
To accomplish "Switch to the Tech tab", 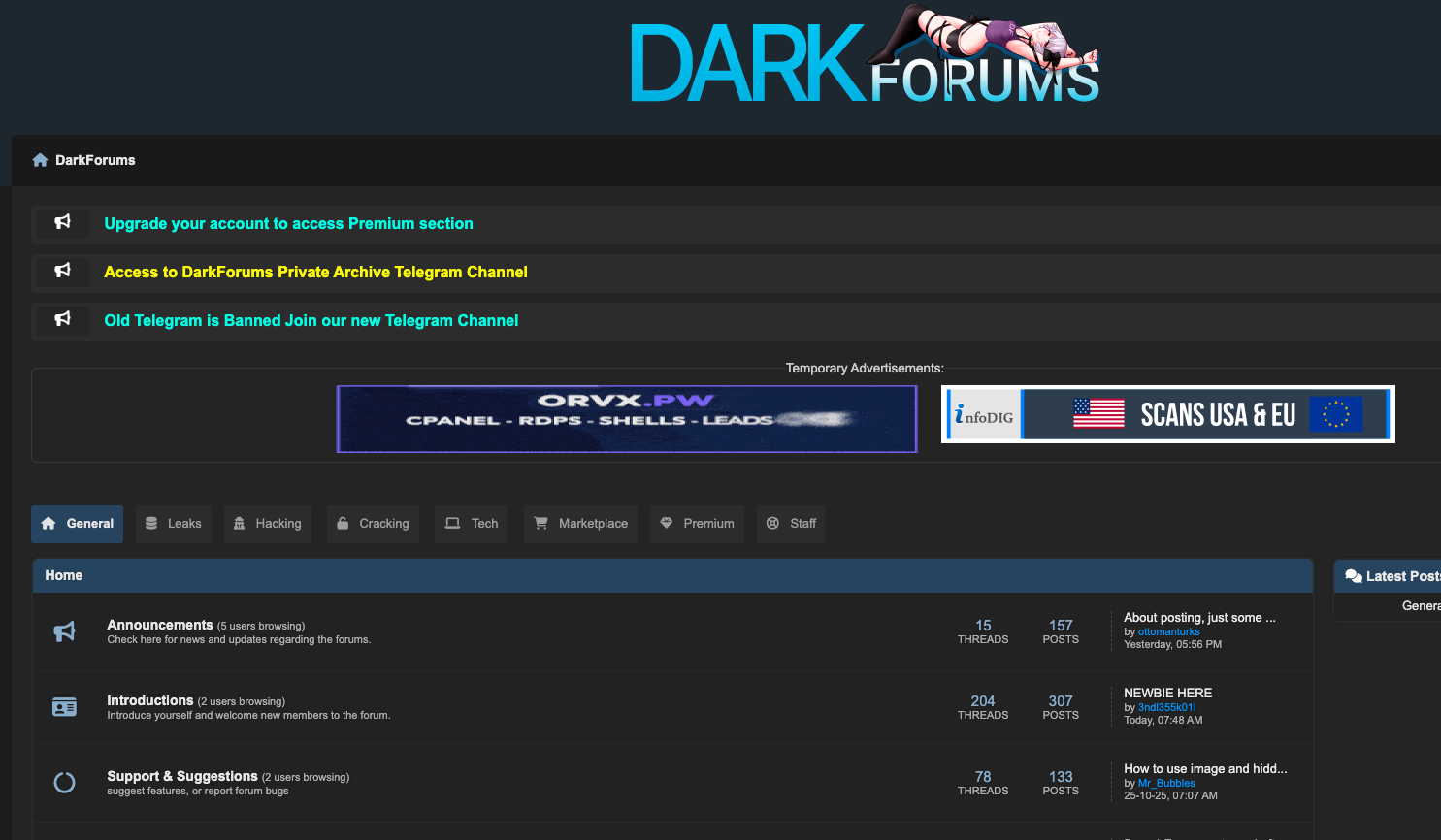I will [472, 524].
